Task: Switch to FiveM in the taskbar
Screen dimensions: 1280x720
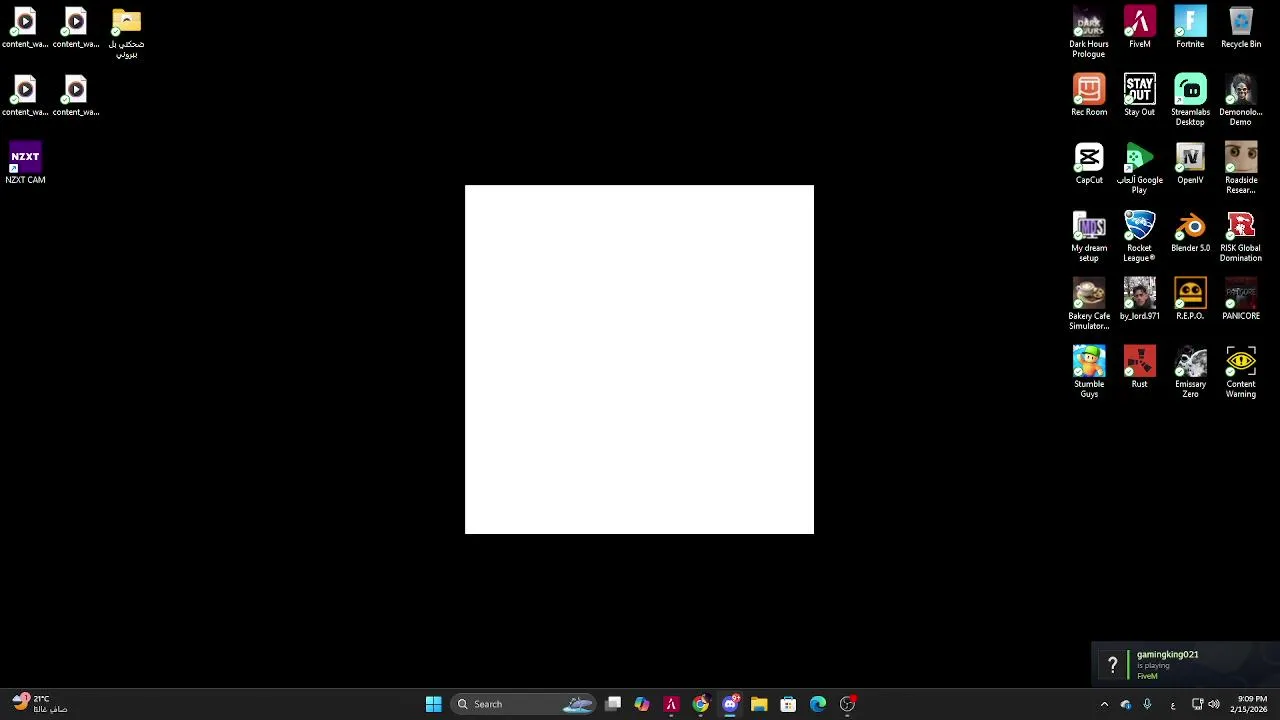Action: [671, 704]
